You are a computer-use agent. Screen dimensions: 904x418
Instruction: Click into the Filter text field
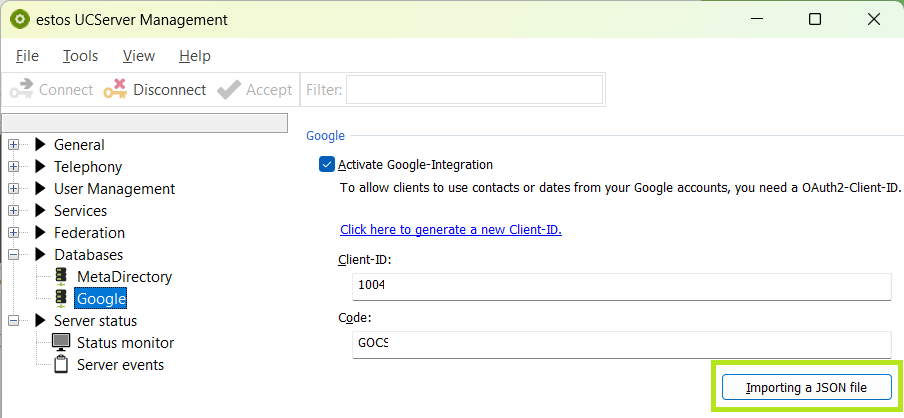point(474,90)
